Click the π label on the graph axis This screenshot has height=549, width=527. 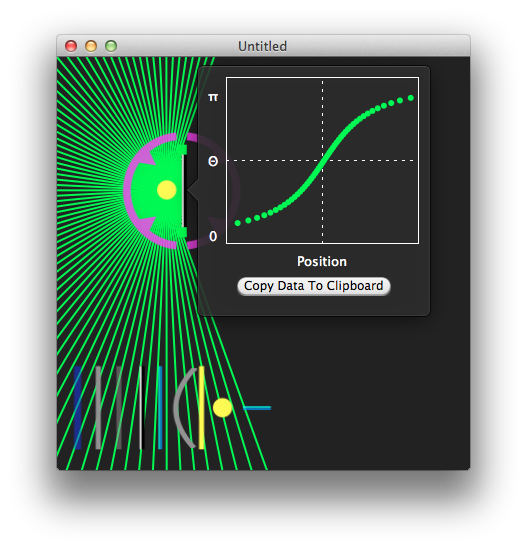click(213, 97)
